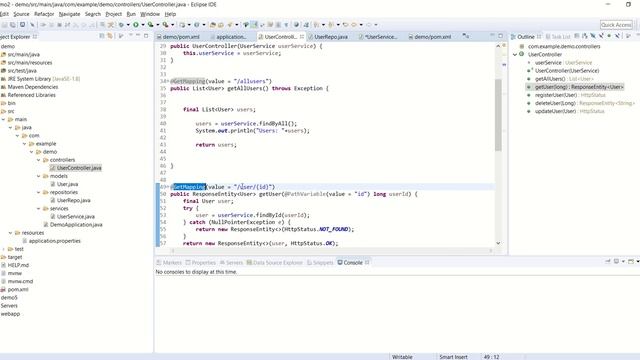
Task: Select Maven Dependencies node
Action: click(33, 87)
